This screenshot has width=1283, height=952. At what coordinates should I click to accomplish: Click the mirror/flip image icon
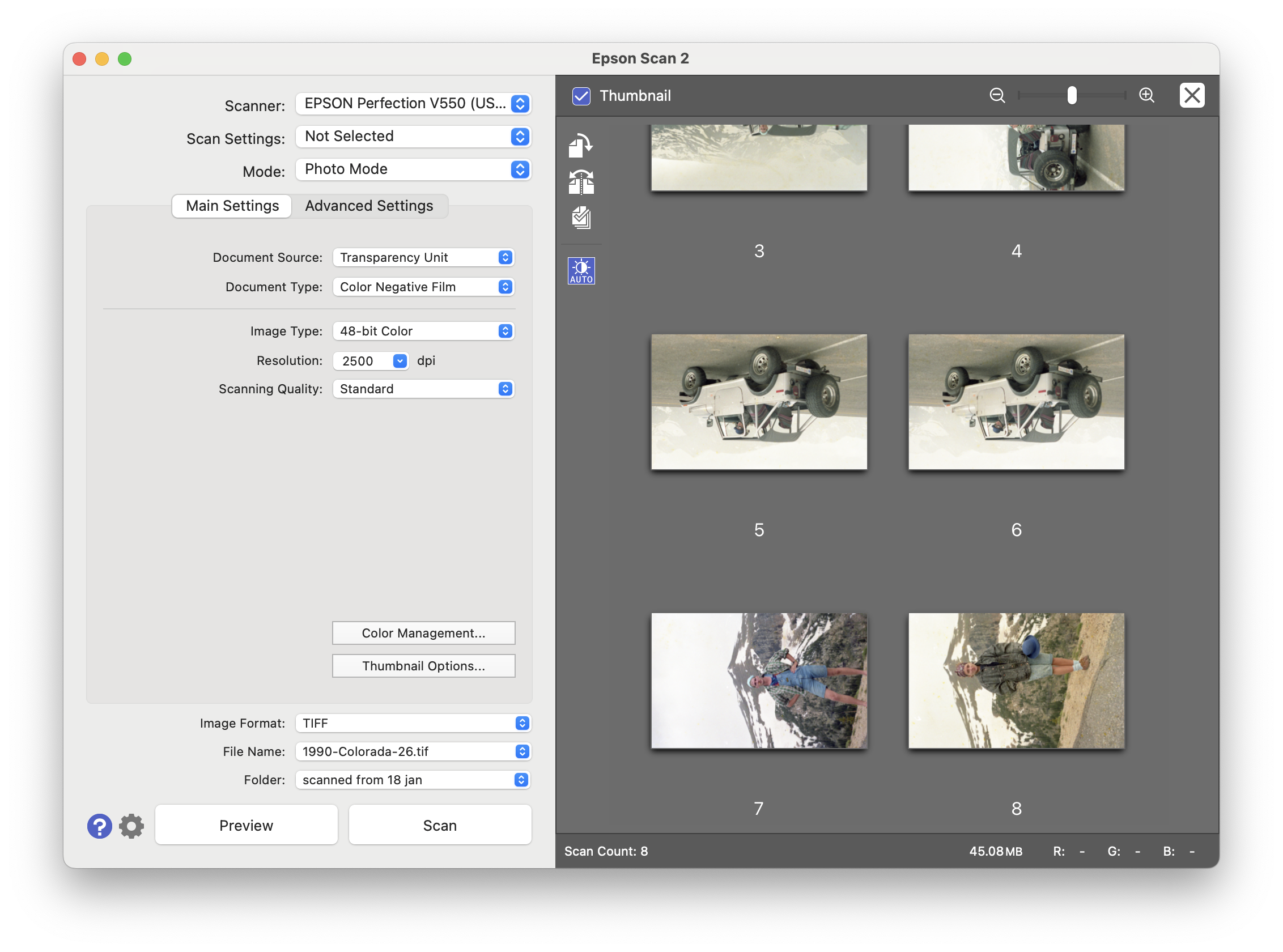click(x=580, y=182)
